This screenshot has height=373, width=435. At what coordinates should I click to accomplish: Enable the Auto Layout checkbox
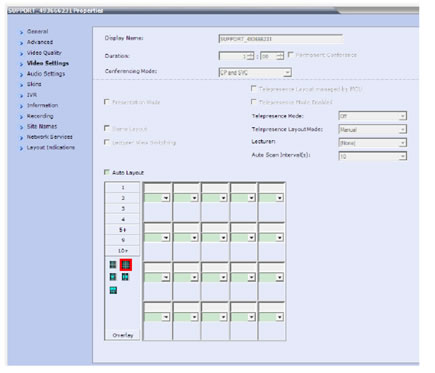(x=107, y=172)
